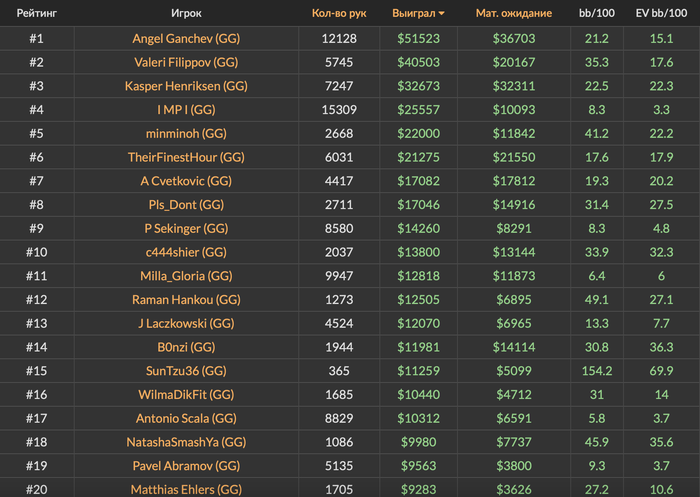Open minminoh (GG) player link
The height and width of the screenshot is (497, 700).
pyautogui.click(x=186, y=134)
